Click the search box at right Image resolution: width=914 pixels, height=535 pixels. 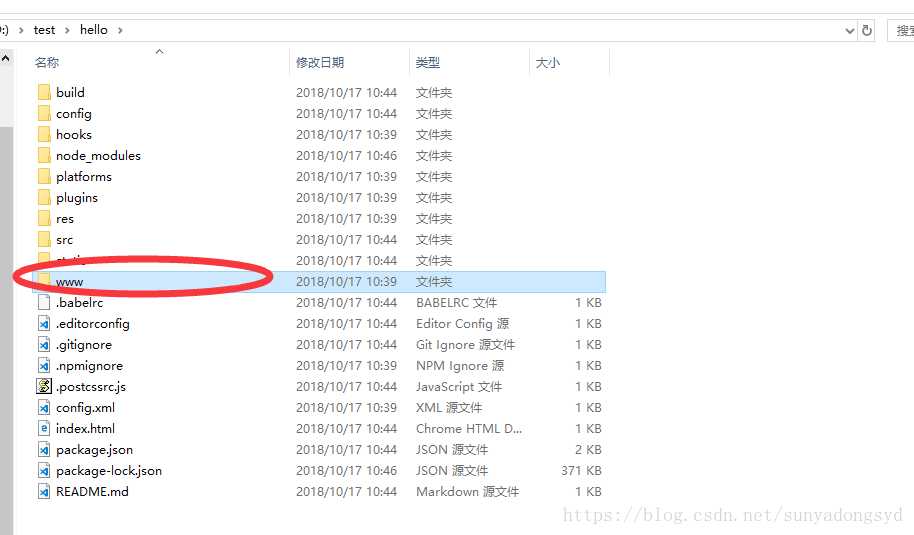point(901,30)
